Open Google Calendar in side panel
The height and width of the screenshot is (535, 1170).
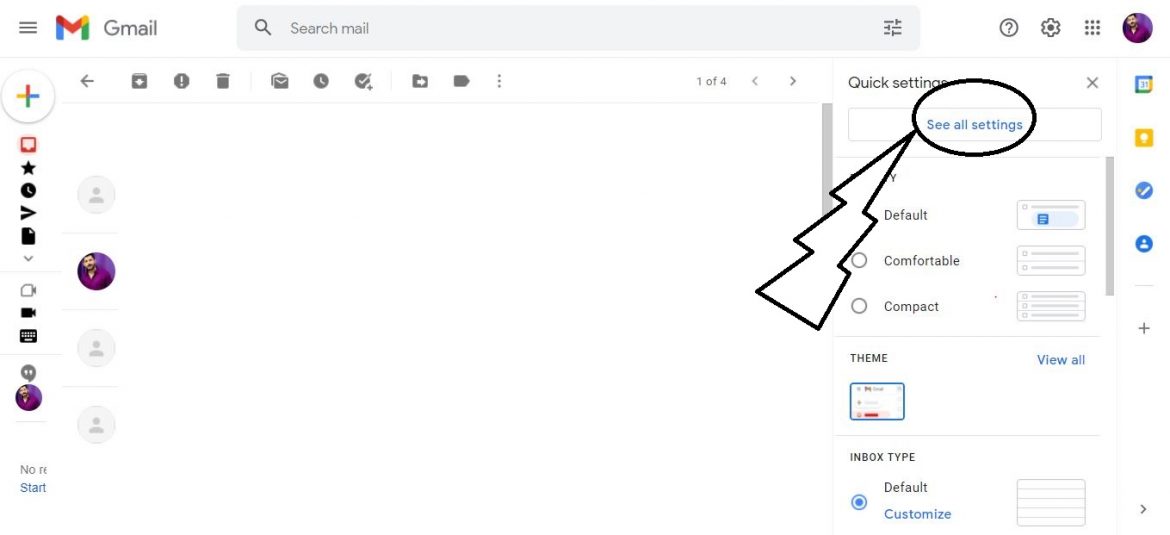(x=1143, y=84)
